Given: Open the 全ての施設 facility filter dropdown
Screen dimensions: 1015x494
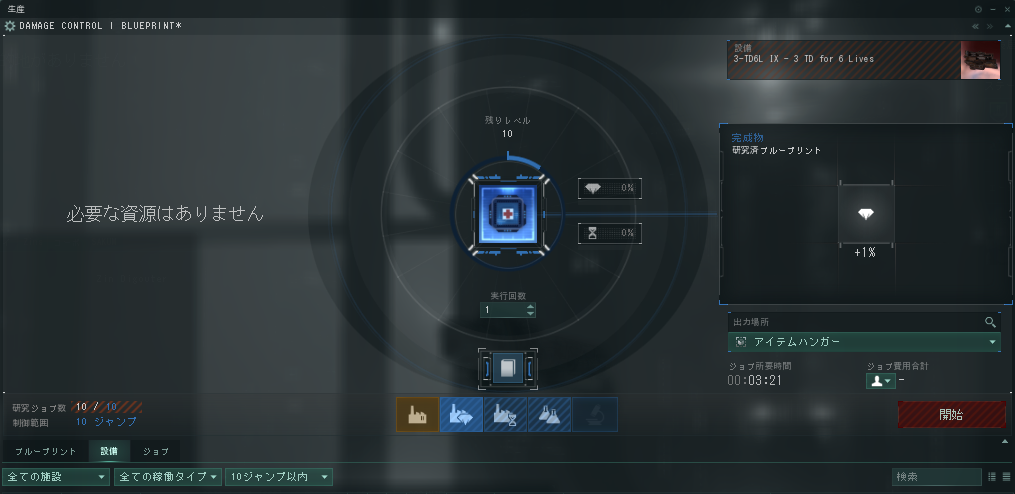Looking at the screenshot, I should click(56, 477).
